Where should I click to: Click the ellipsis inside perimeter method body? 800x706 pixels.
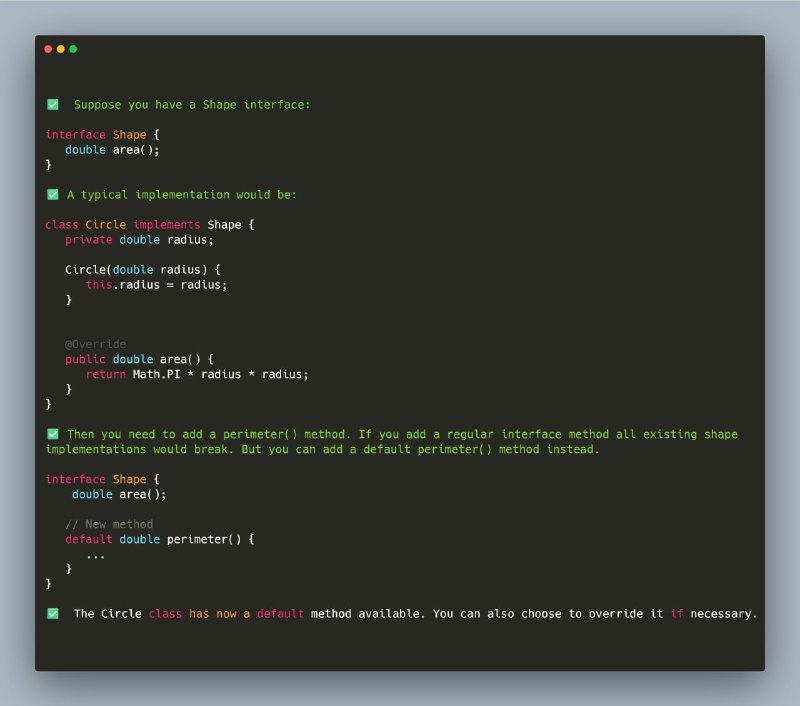(x=95, y=557)
